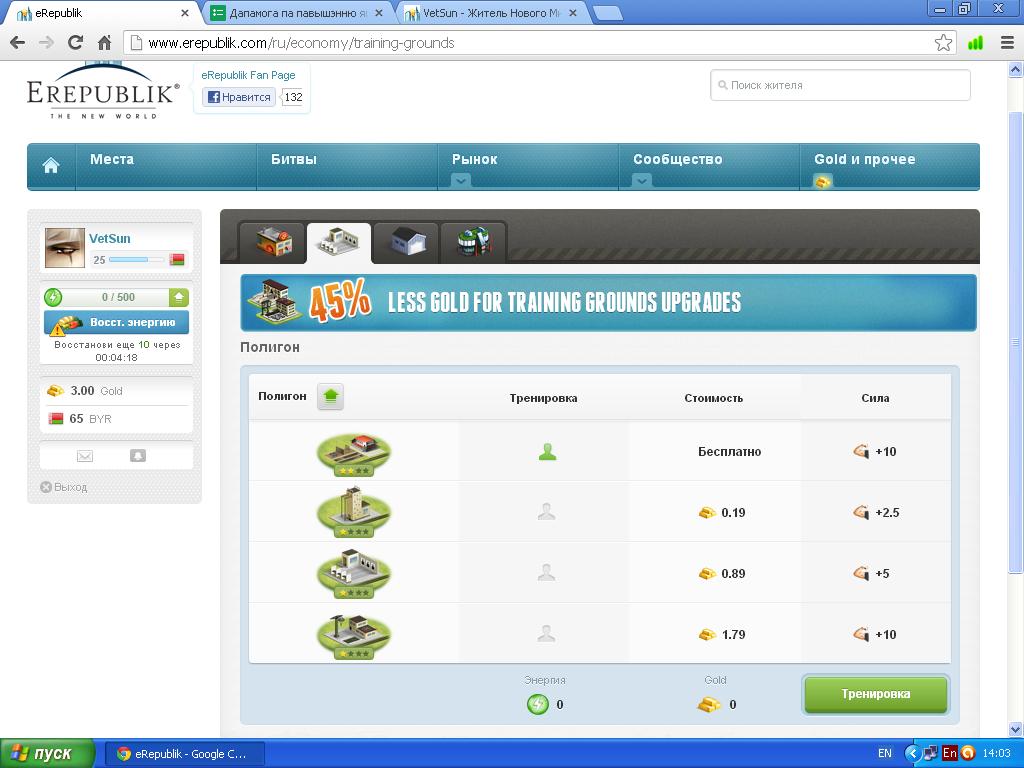1024x768 pixels.
Task: Toggle the training person in 1.79 row
Action: 547,633
